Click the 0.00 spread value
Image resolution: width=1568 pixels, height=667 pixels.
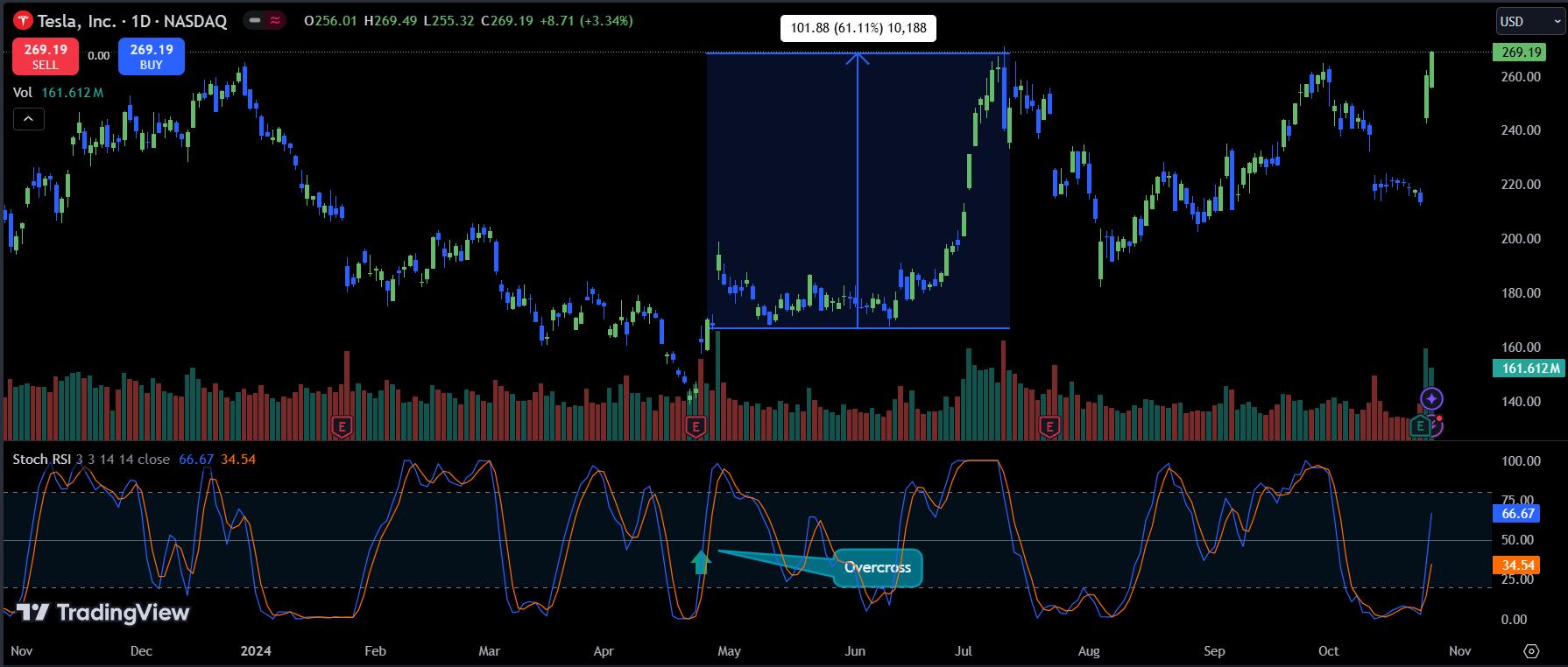tap(99, 55)
